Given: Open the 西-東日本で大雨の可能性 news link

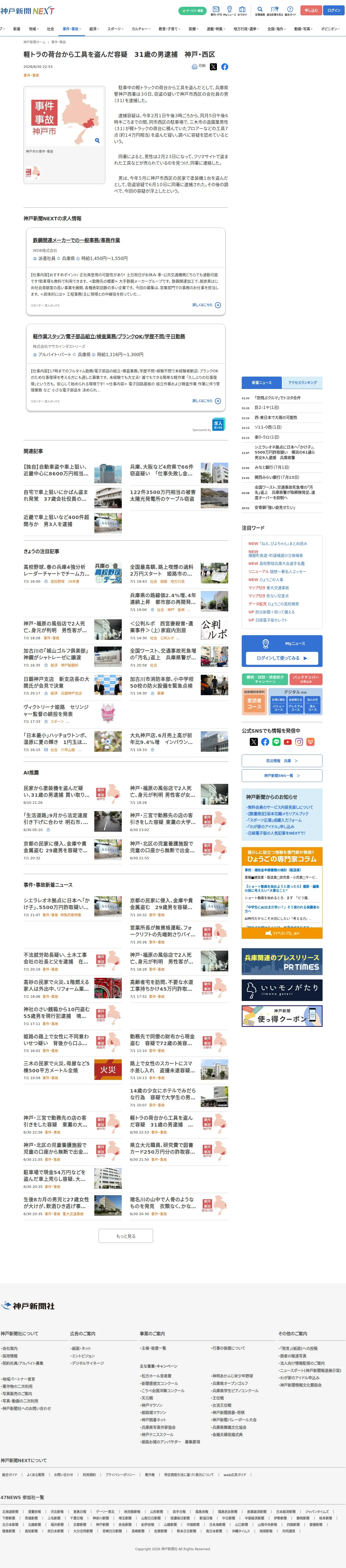Looking at the screenshot, I should 276,418.
